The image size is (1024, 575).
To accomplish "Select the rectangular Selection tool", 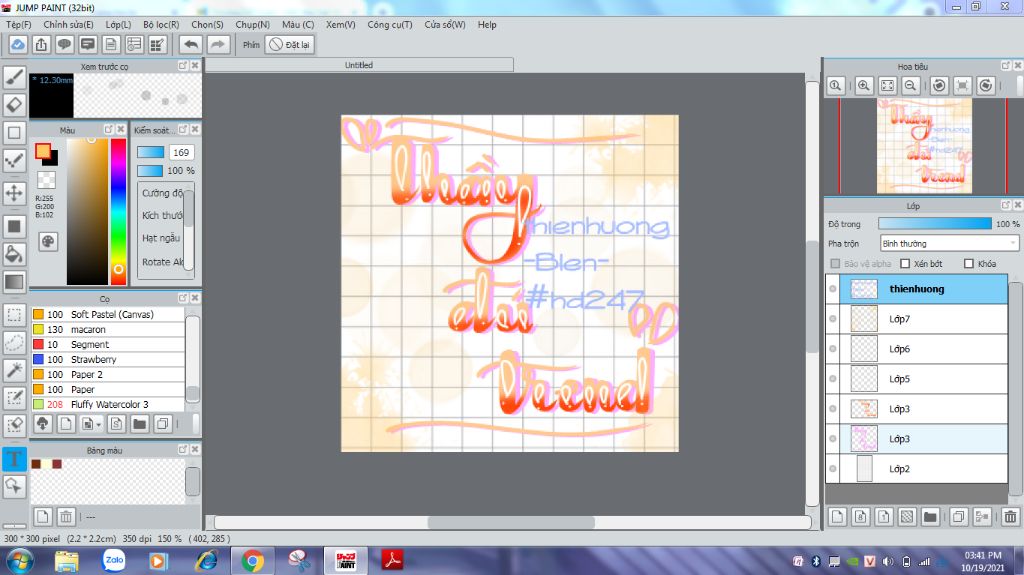I will click(x=14, y=315).
